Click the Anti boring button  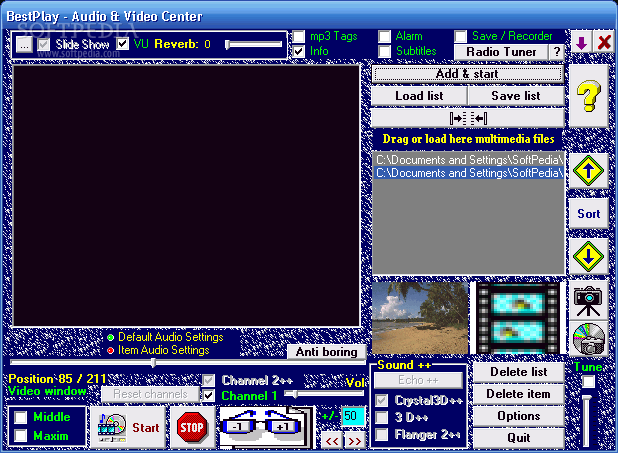[326, 352]
